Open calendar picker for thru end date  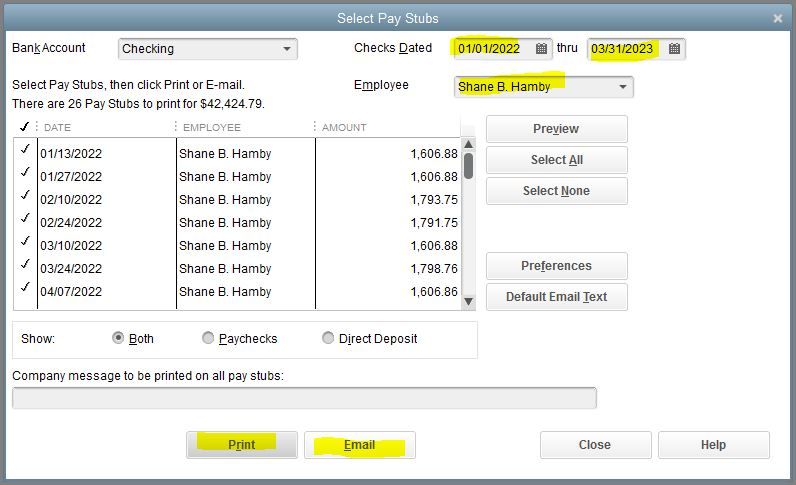(674, 49)
